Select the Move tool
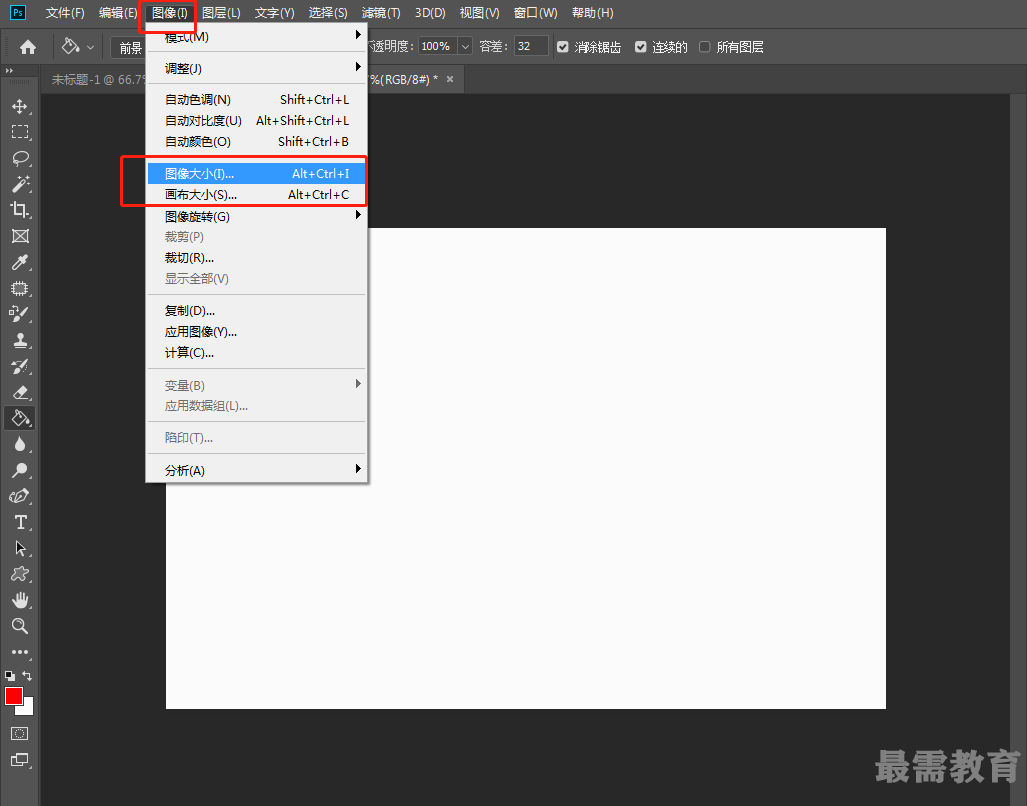 20,106
